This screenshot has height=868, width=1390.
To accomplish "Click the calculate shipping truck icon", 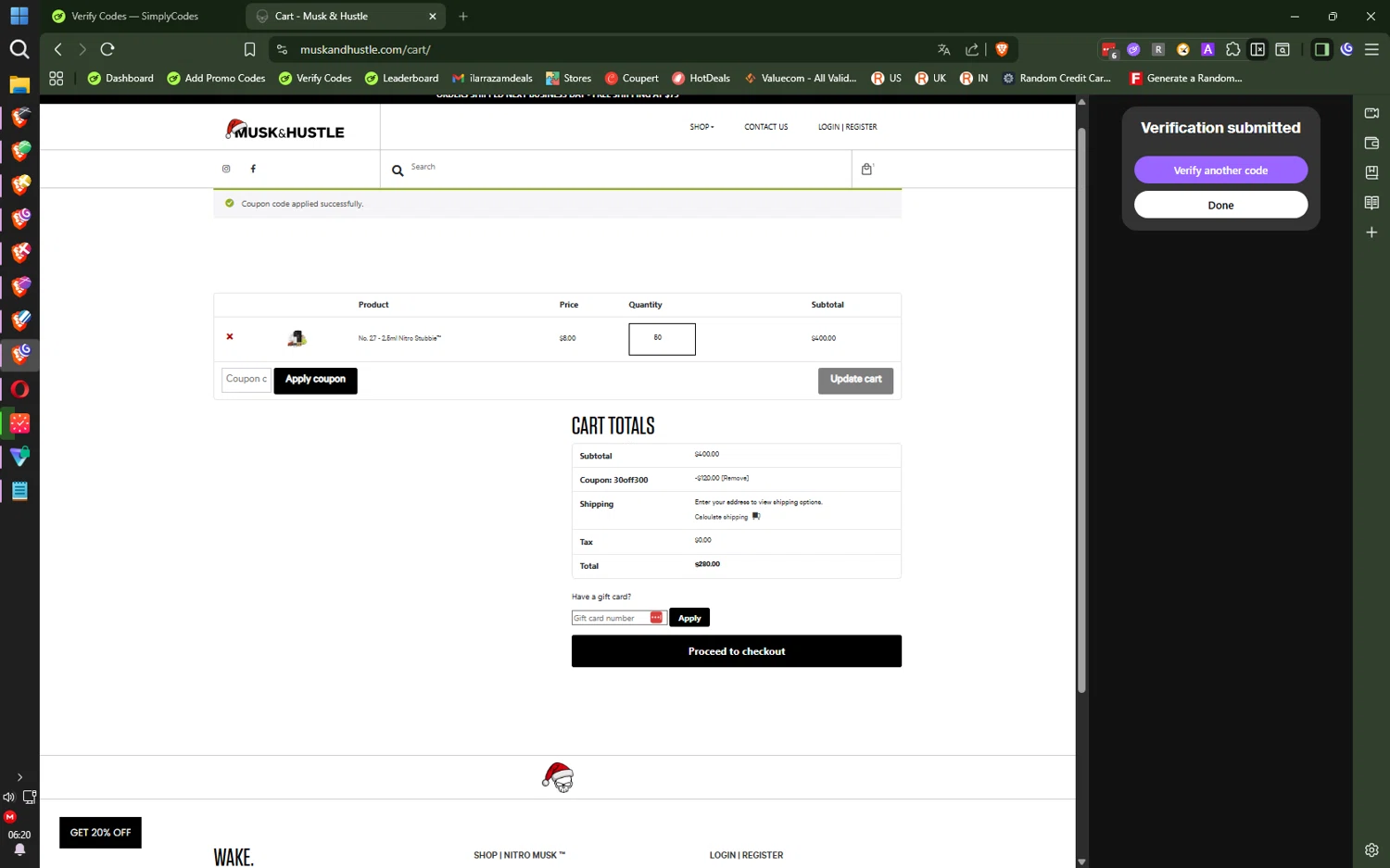I will click(x=756, y=517).
